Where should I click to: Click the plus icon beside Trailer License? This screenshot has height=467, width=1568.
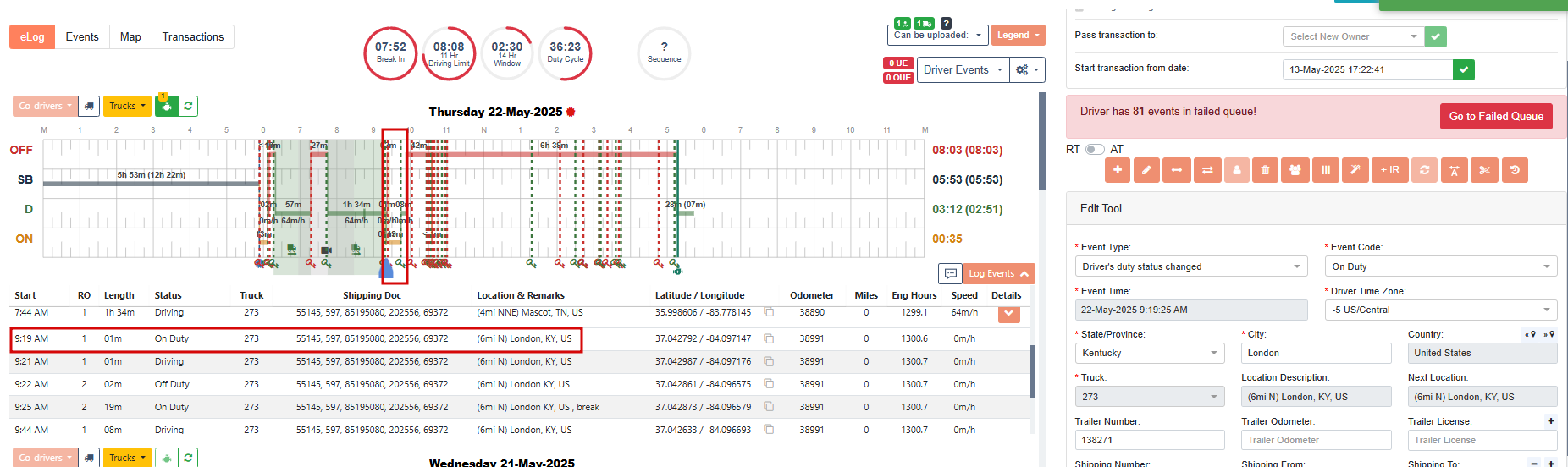tap(1551, 420)
